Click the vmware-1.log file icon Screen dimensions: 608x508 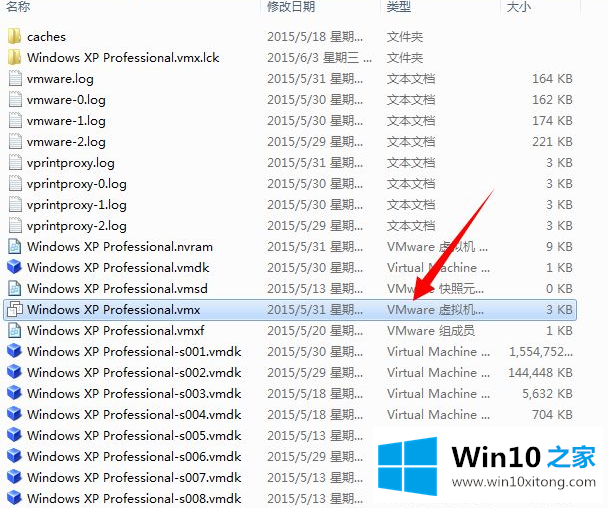[15, 120]
